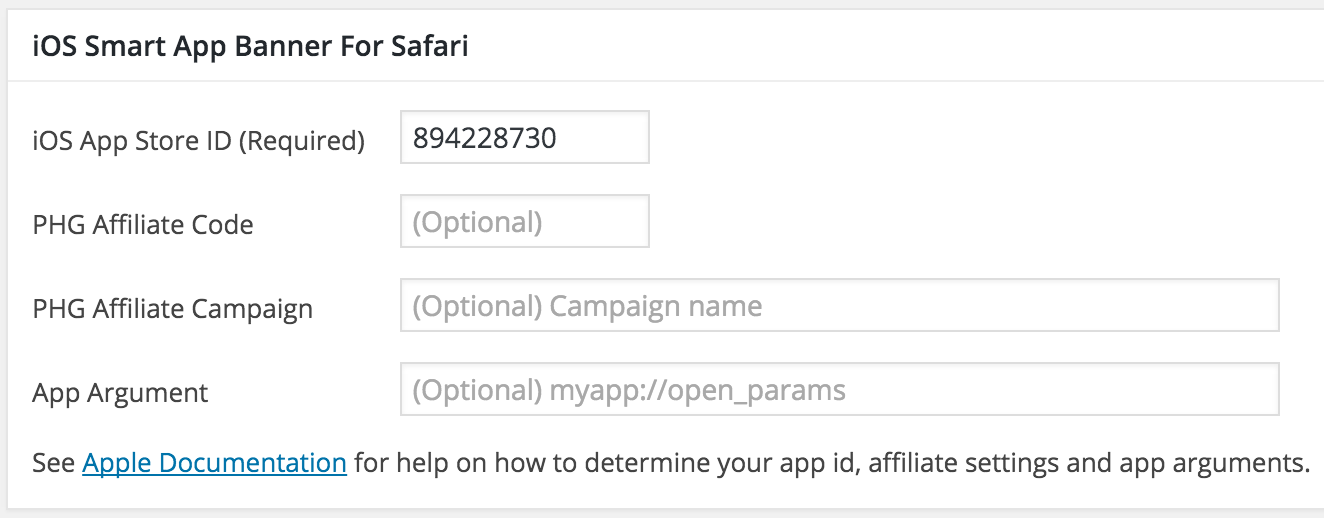Click the "894228730" value in the ID box
Viewport: 1324px width, 518px height.
pos(484,137)
